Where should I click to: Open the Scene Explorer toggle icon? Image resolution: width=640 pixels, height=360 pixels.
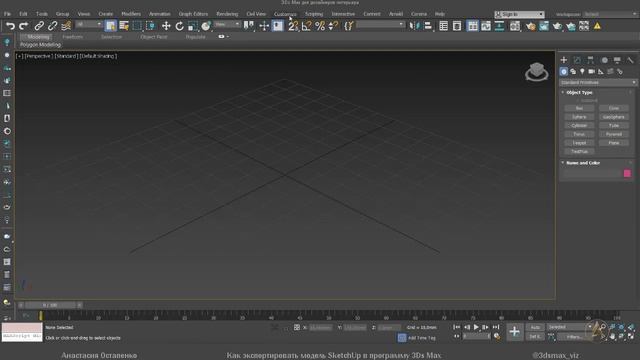coord(444,26)
